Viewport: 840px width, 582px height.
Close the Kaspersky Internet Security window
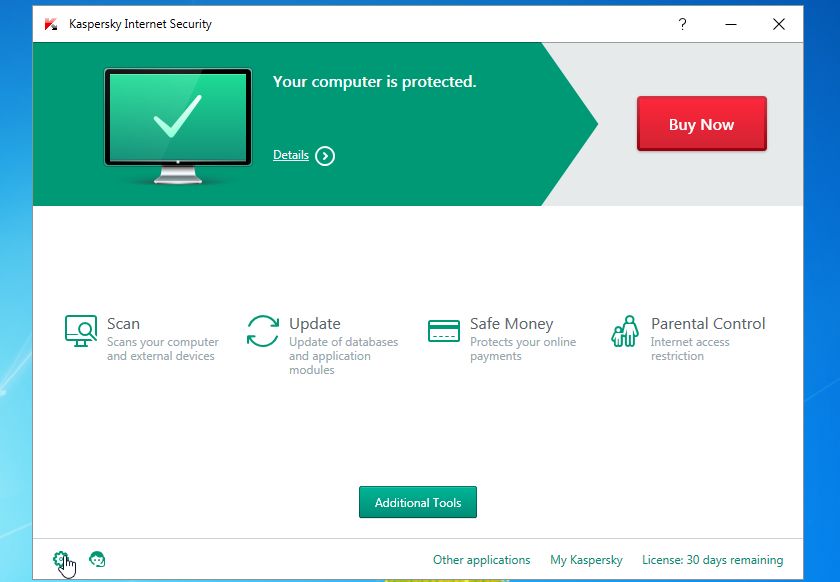(779, 24)
